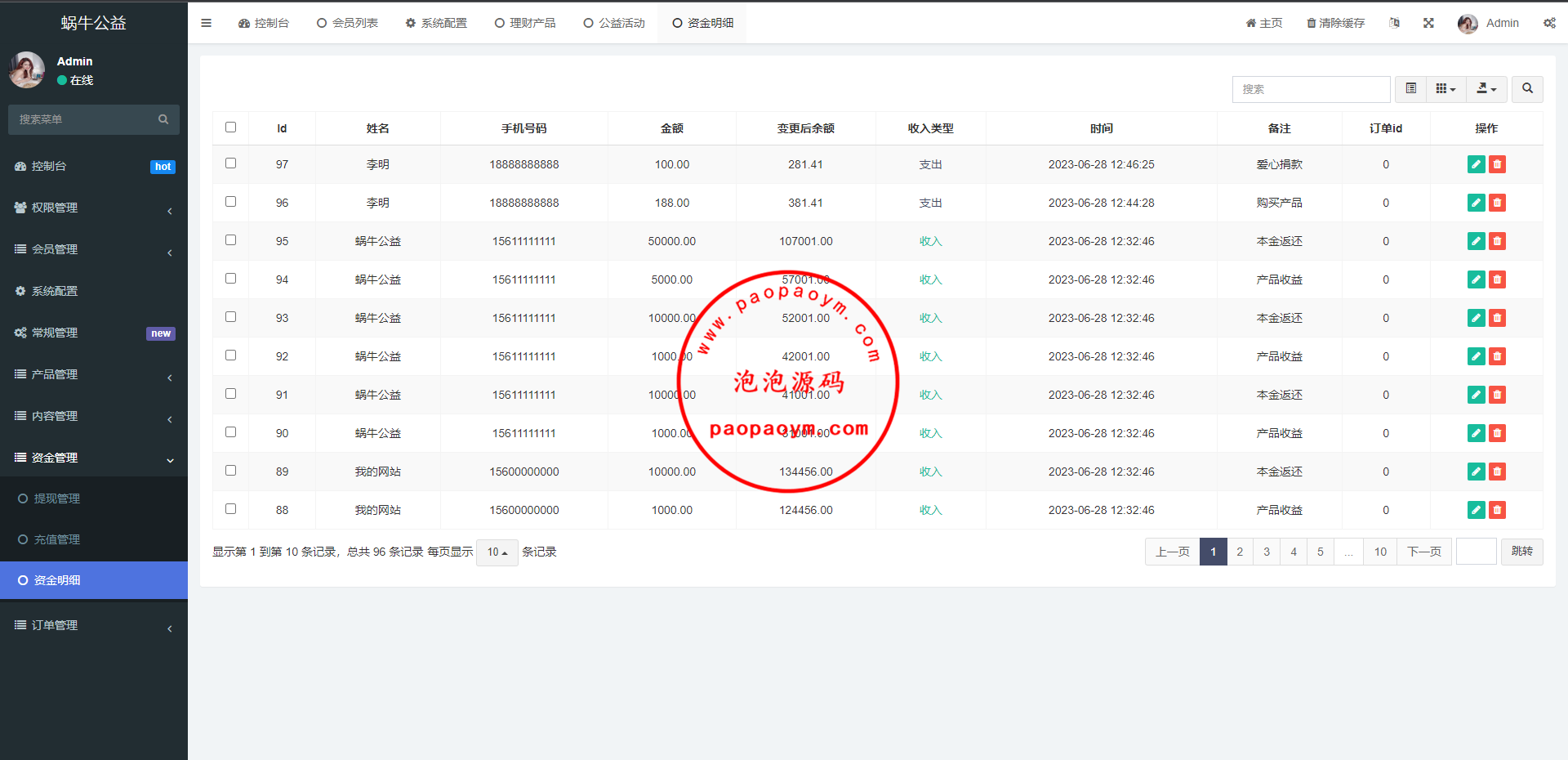1568x760 pixels.
Task: Select the checkbox for row Id 89
Action: click(230, 471)
